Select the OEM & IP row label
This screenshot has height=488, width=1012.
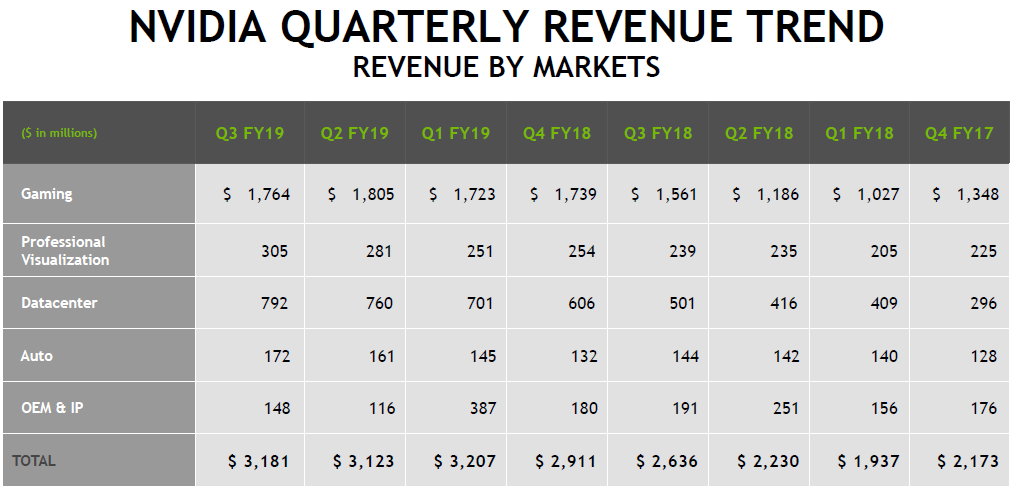52,408
